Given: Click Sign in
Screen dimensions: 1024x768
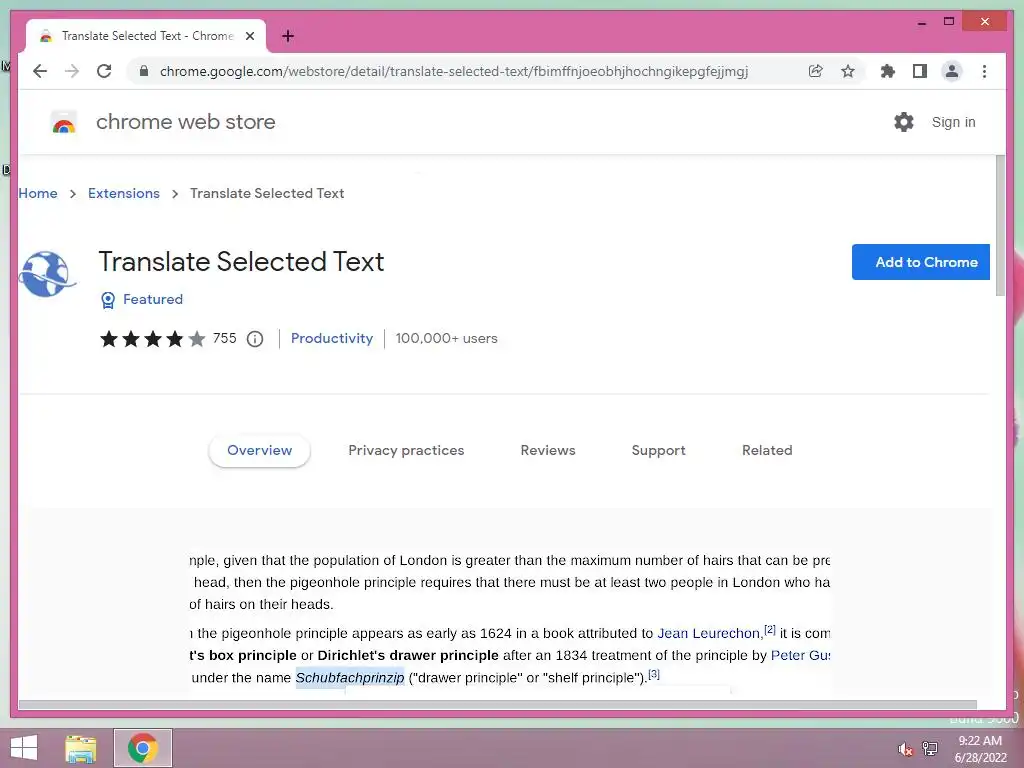Looking at the screenshot, I should 953,122.
